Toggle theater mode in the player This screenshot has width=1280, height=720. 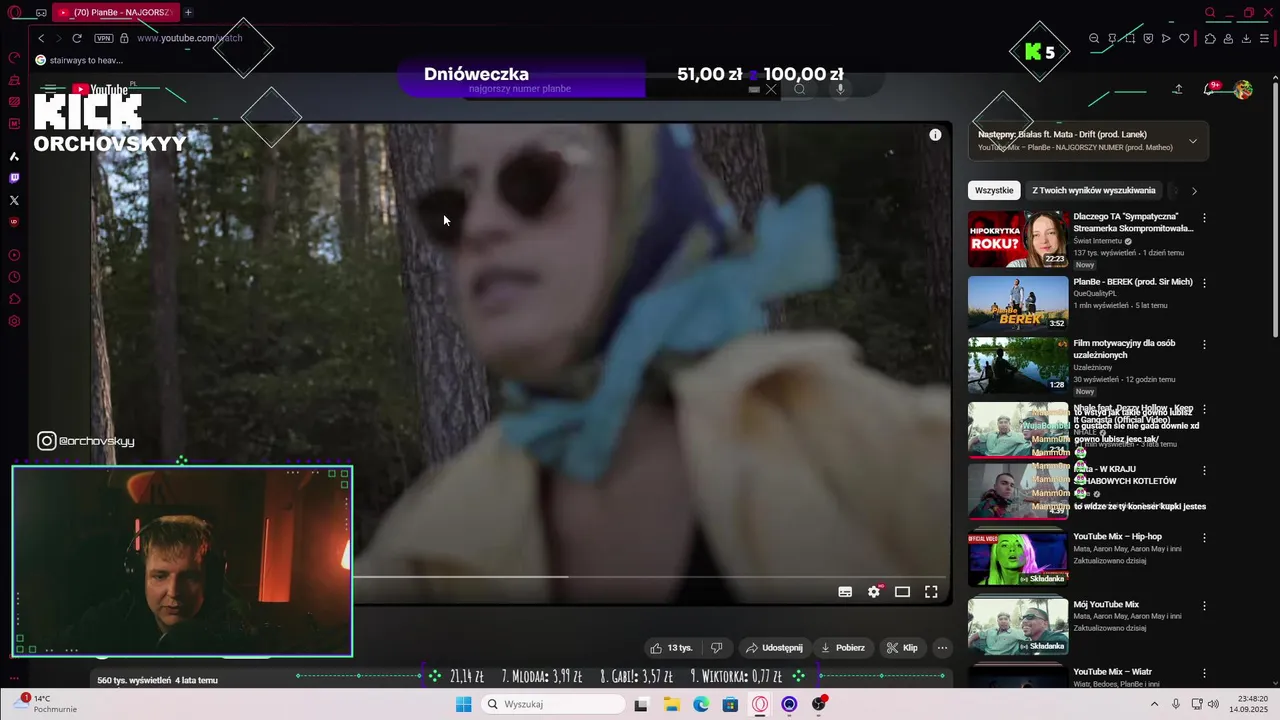click(902, 592)
